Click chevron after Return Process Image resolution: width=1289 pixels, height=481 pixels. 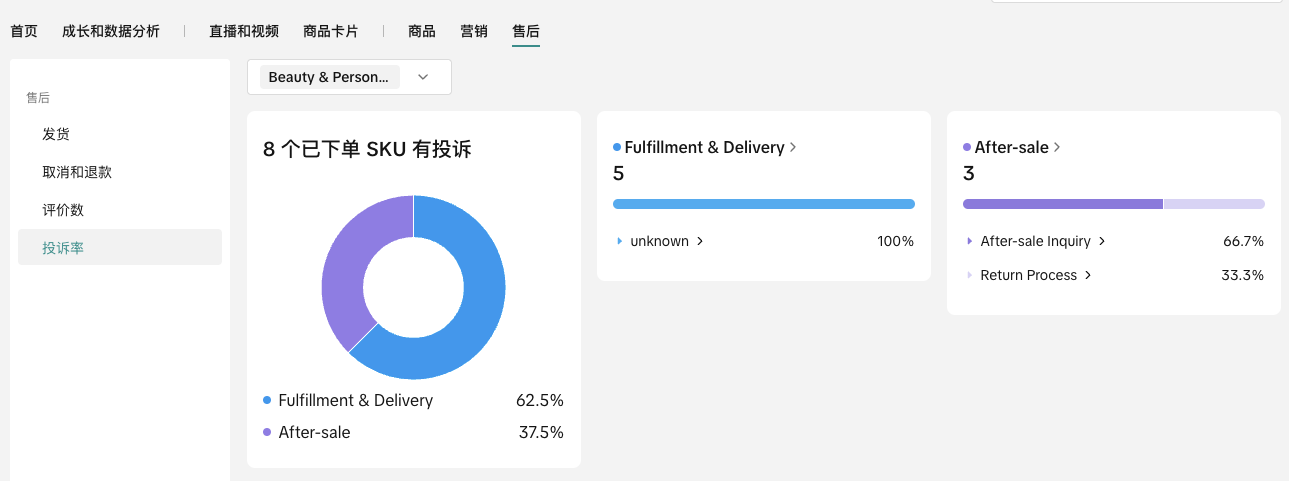pyautogui.click(x=1088, y=275)
